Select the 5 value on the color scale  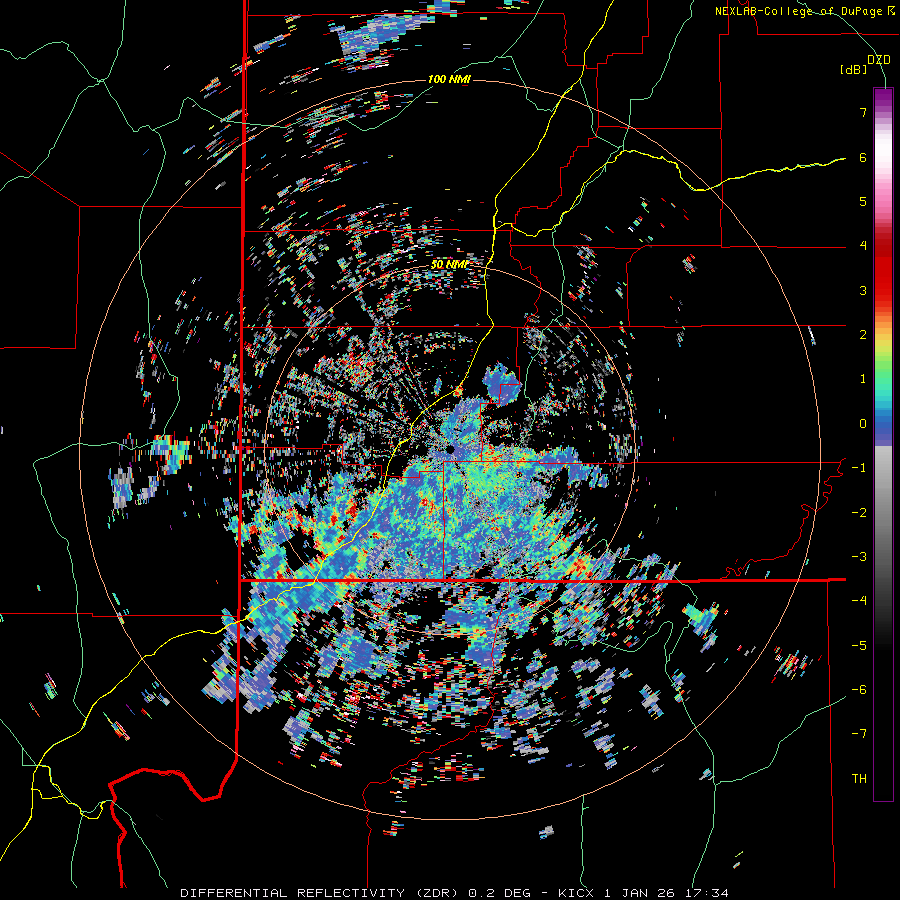click(x=863, y=201)
